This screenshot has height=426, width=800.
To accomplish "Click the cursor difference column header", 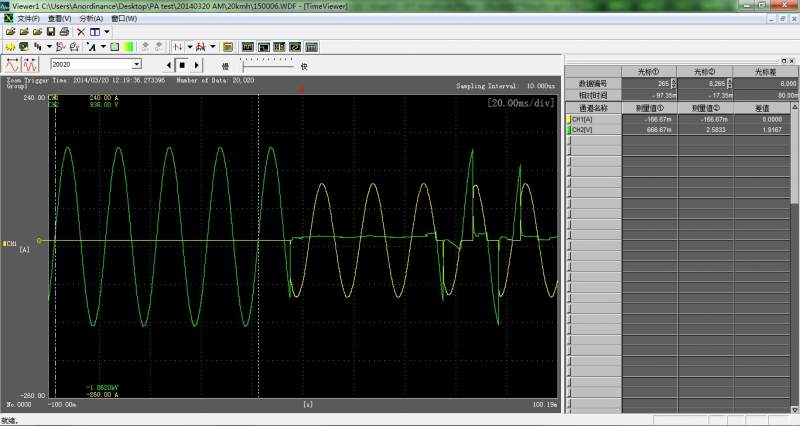I will (x=765, y=71).
